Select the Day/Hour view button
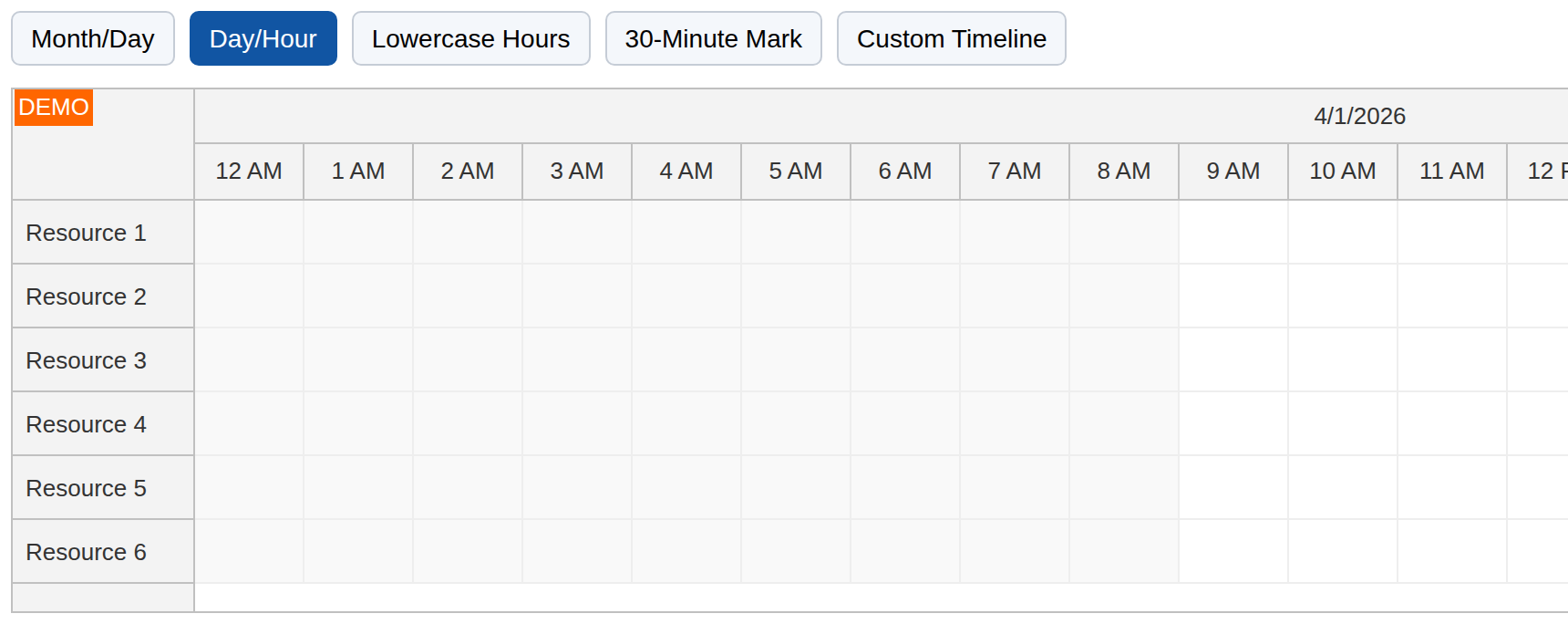Screen dimensions: 1568x624 point(263,39)
